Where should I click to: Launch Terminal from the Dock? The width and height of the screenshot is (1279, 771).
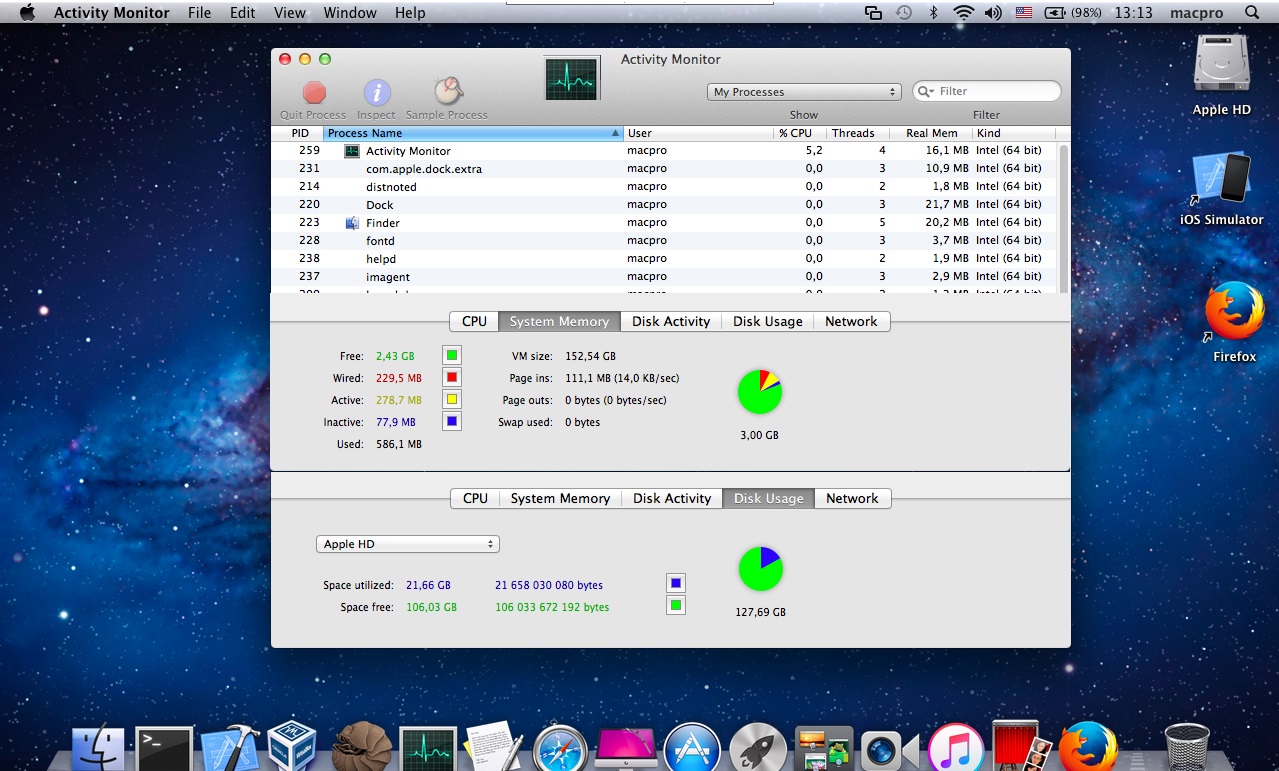point(164,748)
